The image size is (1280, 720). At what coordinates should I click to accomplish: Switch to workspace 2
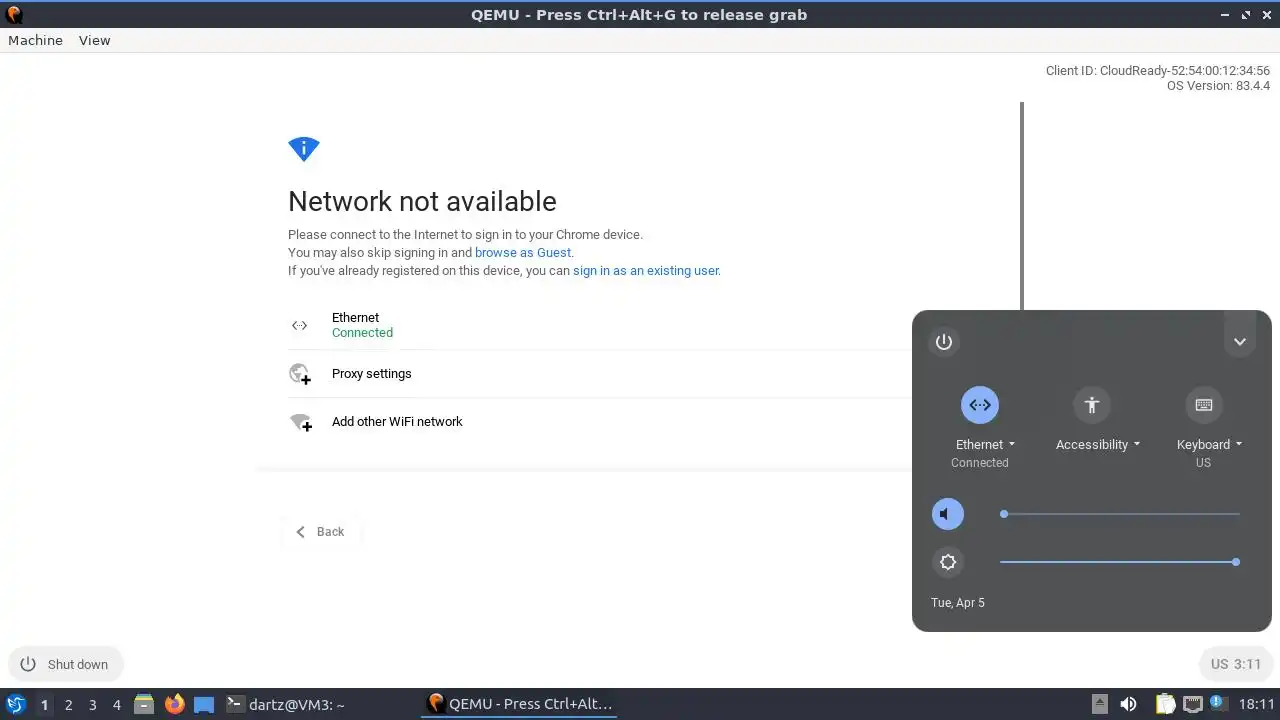(x=68, y=704)
